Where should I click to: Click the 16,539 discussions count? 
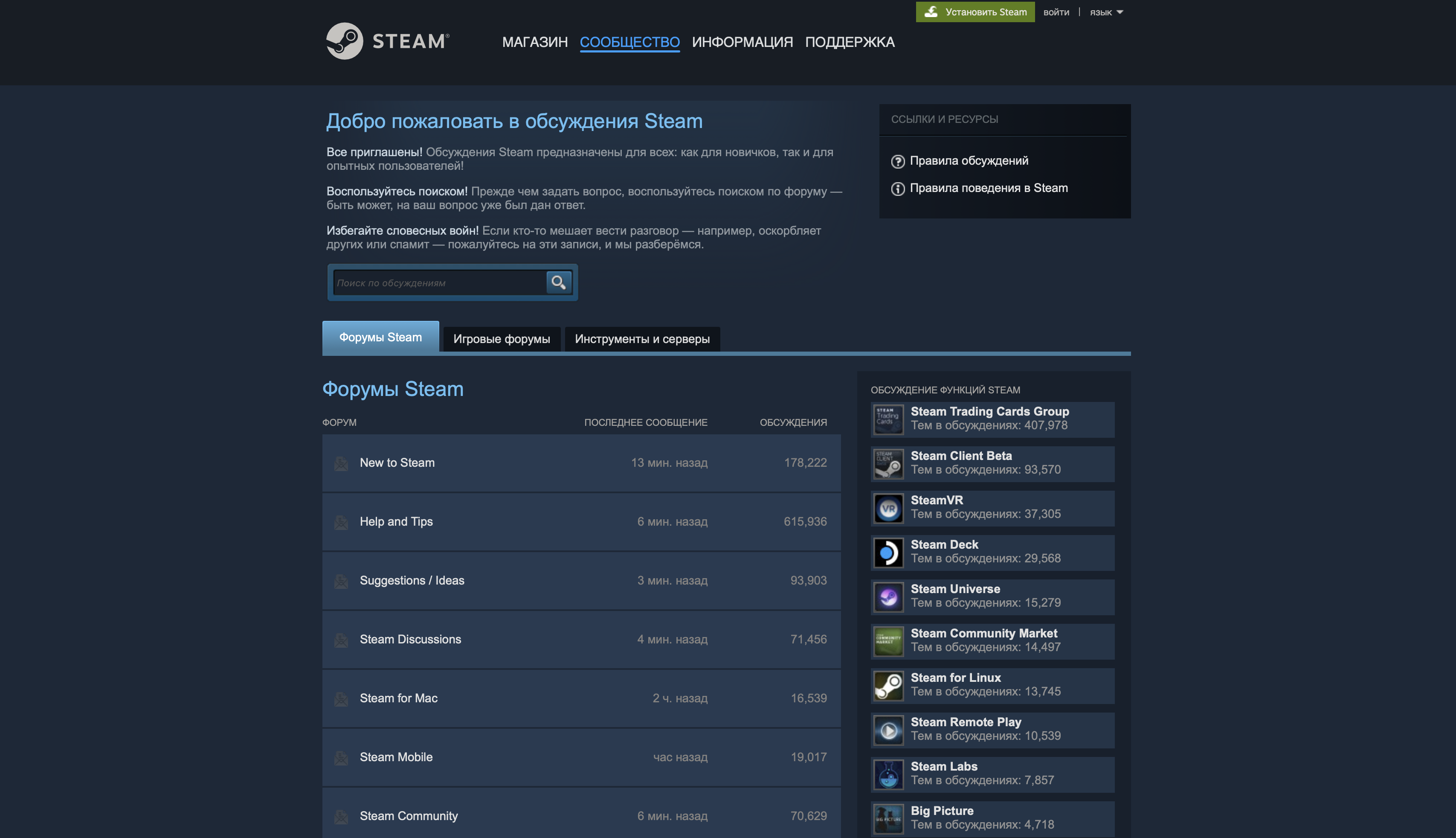[x=808, y=698]
